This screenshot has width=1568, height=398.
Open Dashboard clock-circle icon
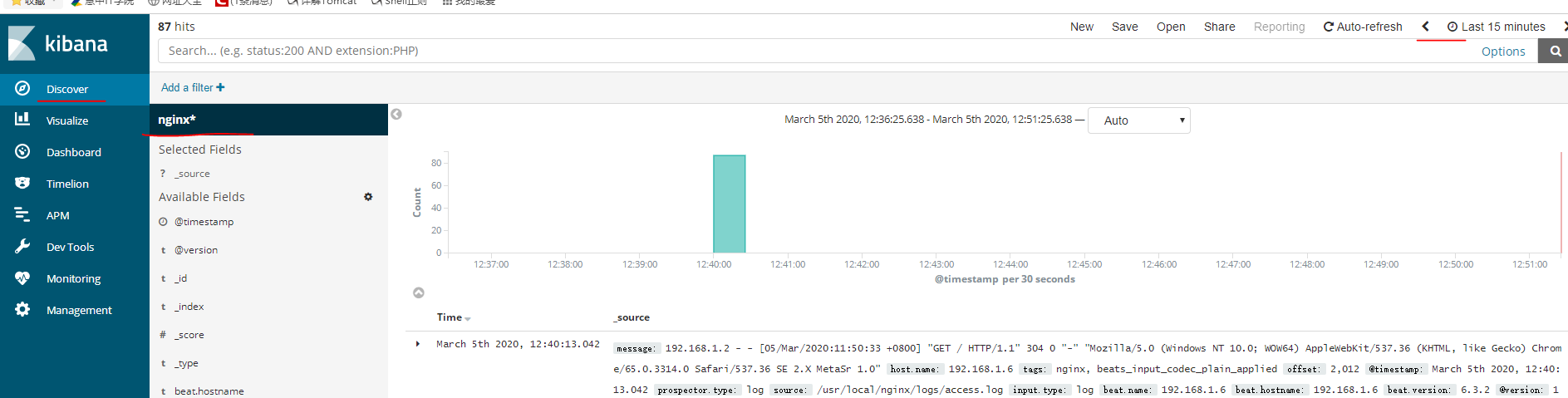tap(22, 151)
